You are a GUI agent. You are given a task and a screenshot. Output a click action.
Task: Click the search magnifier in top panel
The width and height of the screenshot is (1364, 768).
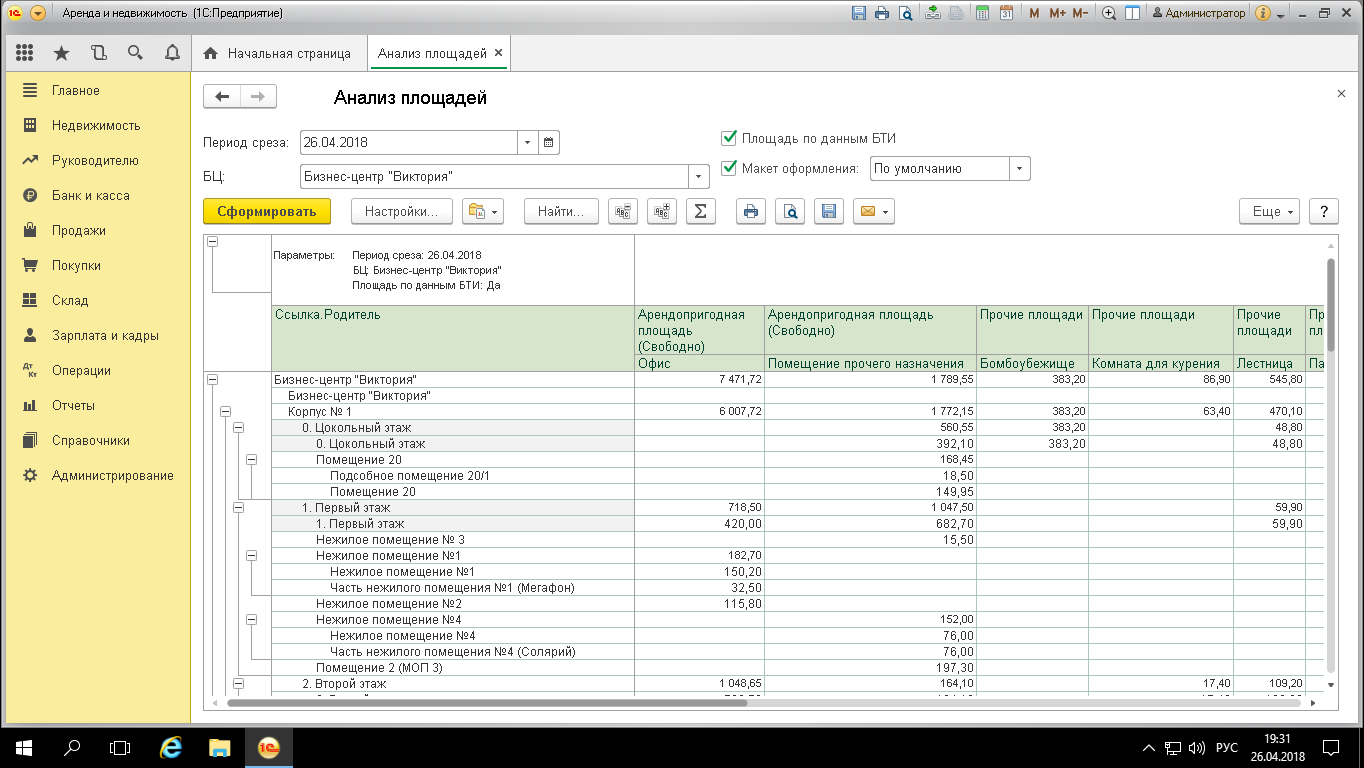[x=135, y=53]
